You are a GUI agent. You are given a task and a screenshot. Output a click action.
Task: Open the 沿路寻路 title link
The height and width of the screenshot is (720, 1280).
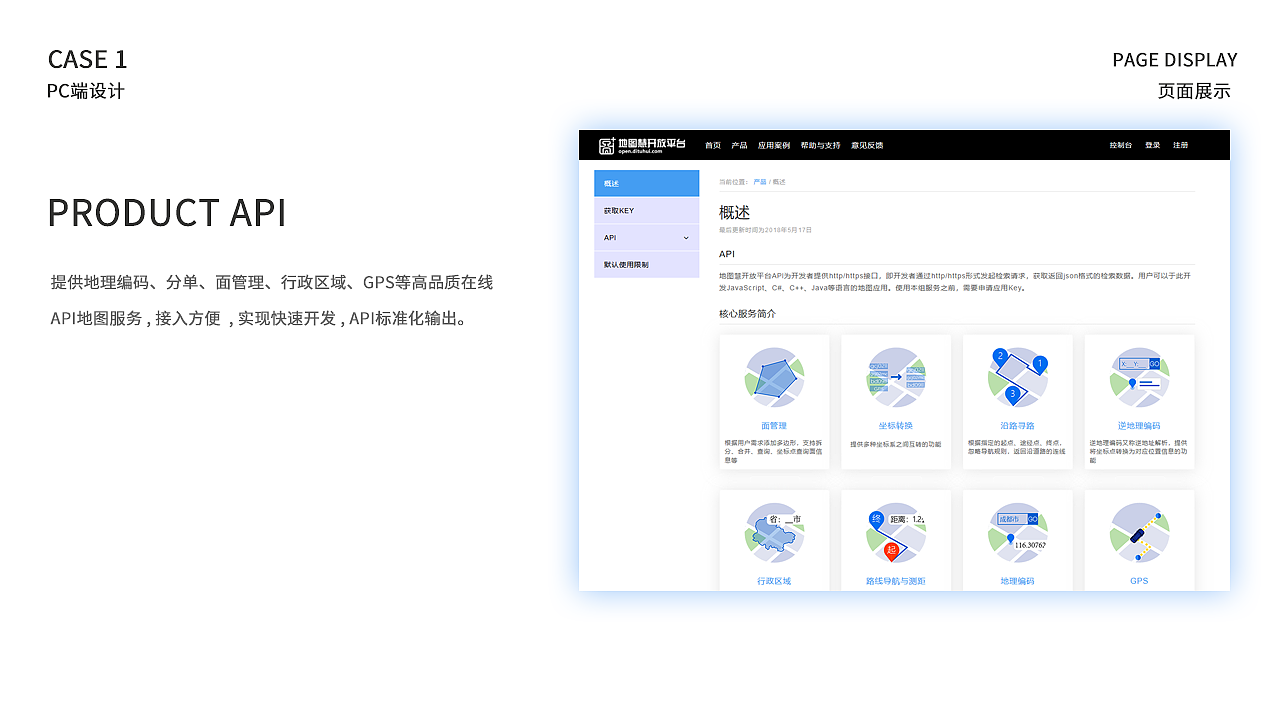tap(1018, 426)
